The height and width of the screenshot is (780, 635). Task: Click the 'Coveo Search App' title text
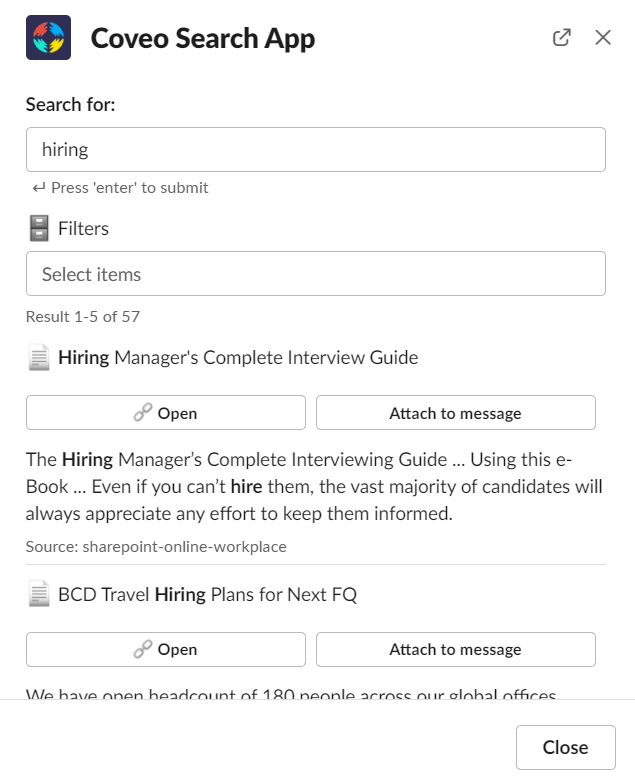coord(203,39)
